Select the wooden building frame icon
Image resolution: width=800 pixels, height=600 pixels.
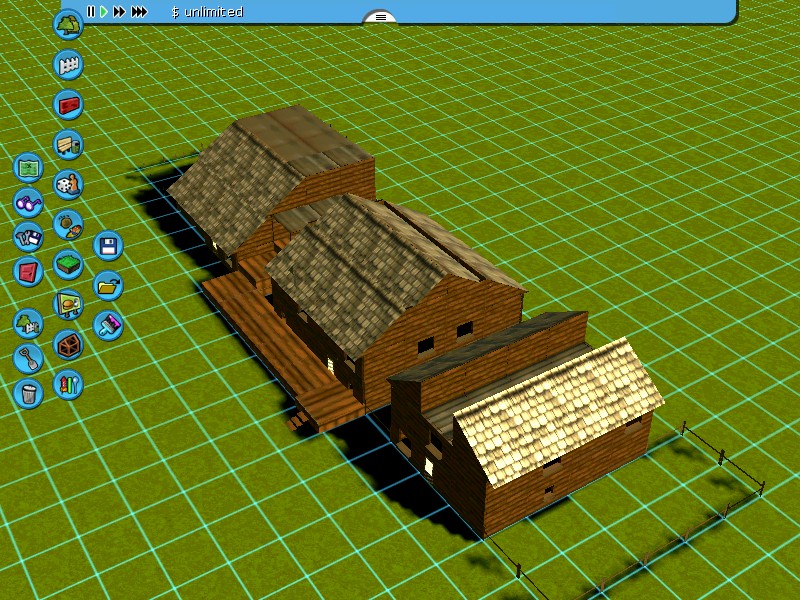68,345
